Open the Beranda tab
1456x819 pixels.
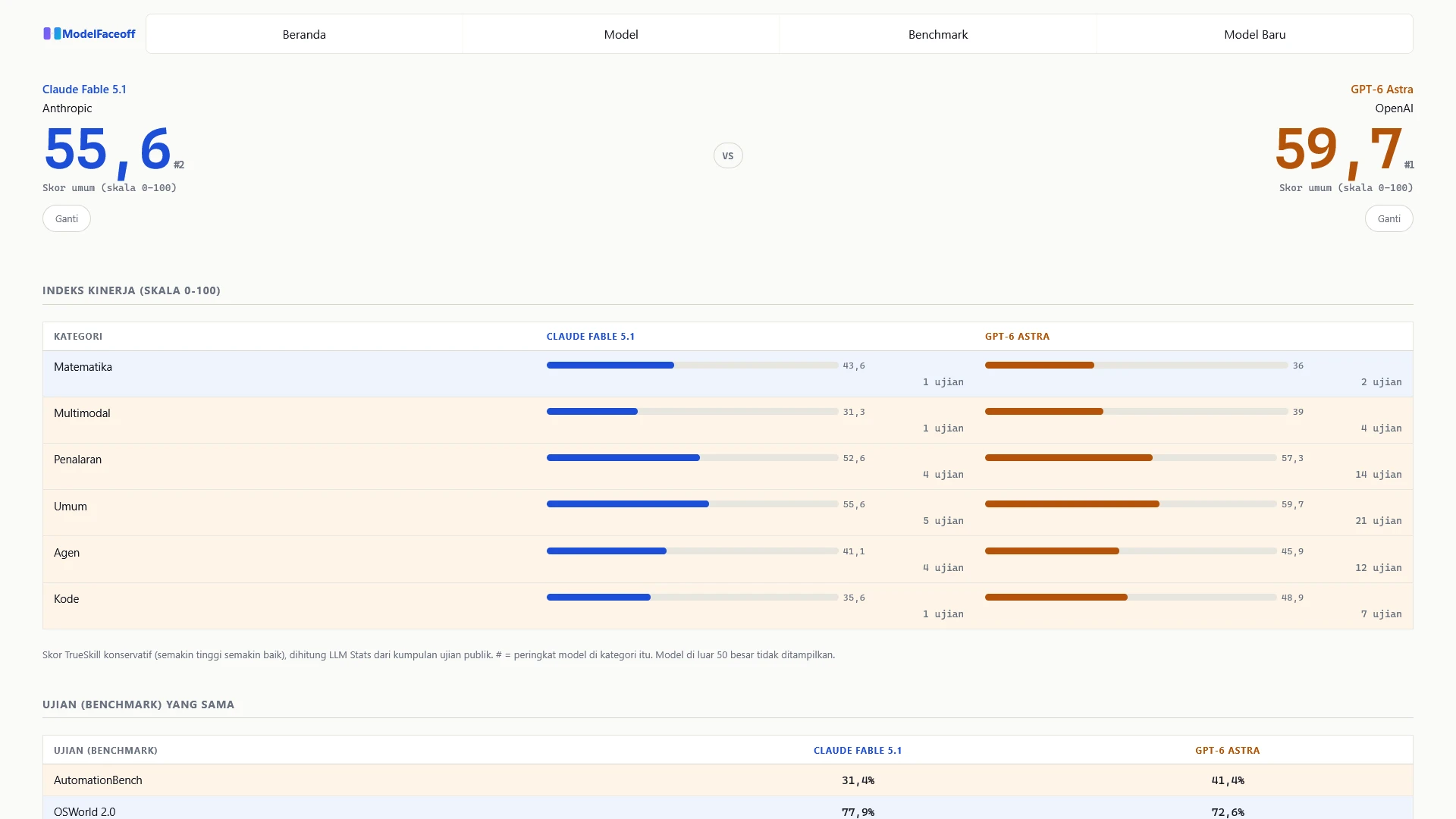click(x=304, y=34)
